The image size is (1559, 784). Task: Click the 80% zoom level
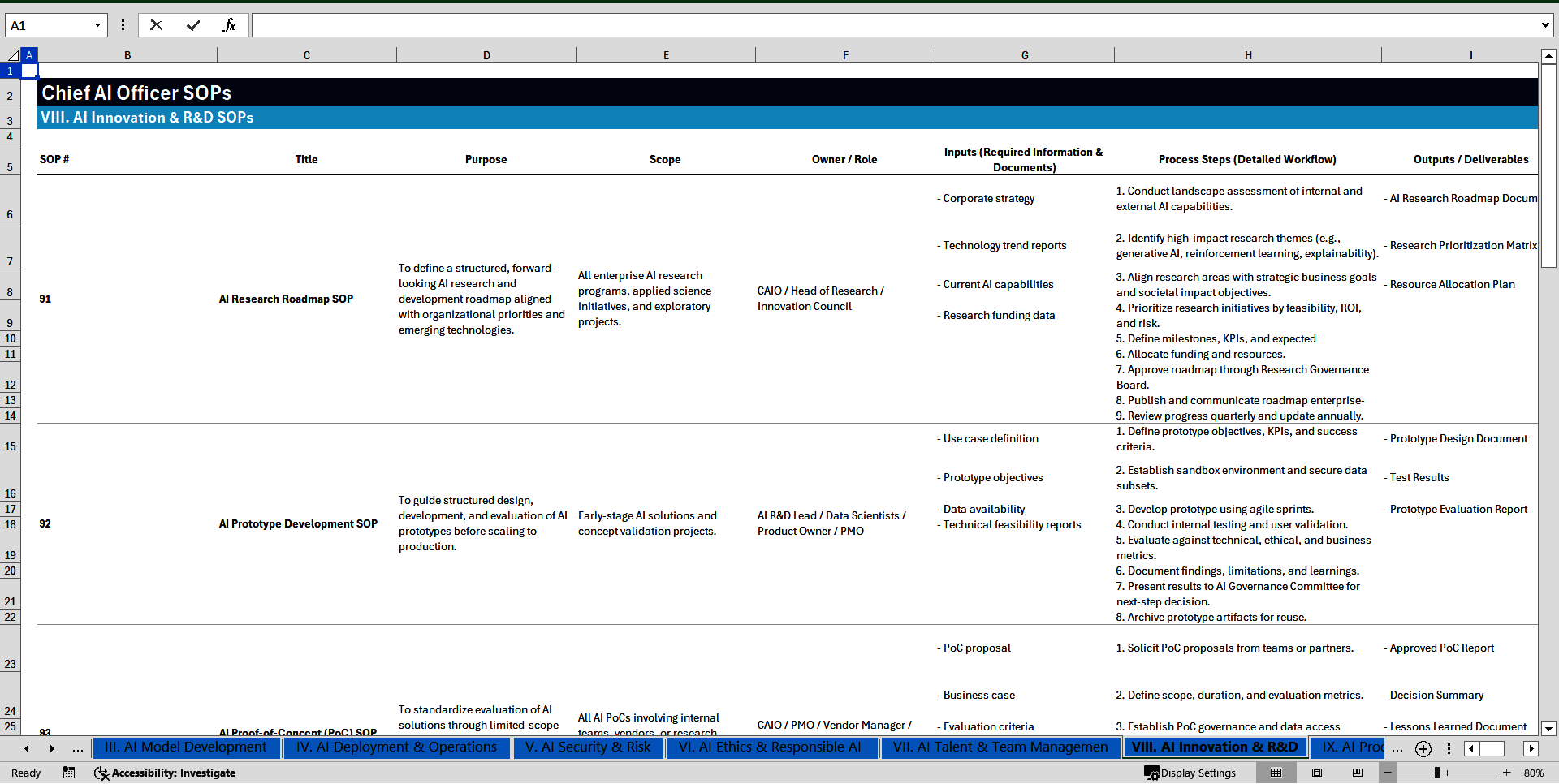coord(1534,773)
